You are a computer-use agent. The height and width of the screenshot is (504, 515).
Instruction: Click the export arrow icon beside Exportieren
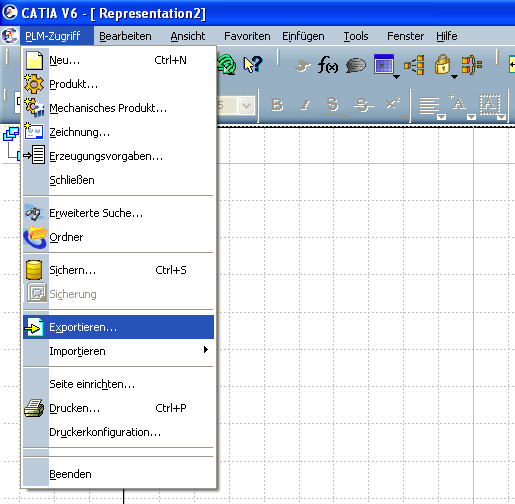[x=35, y=327]
